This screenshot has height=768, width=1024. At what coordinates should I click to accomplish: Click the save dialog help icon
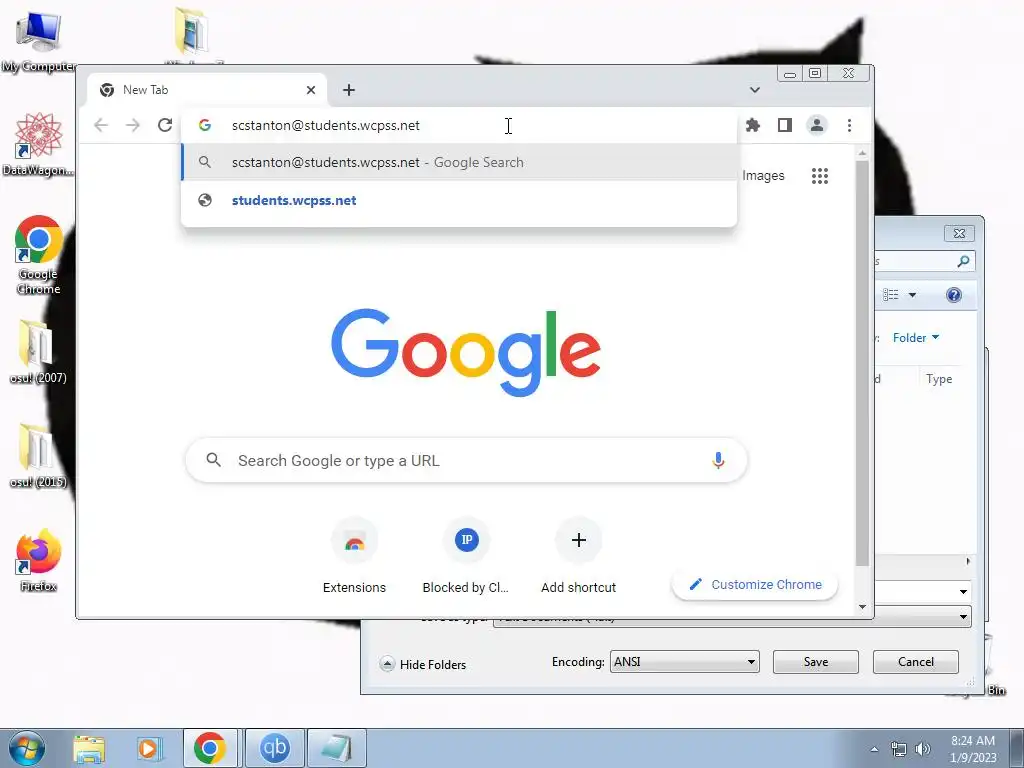pos(953,295)
